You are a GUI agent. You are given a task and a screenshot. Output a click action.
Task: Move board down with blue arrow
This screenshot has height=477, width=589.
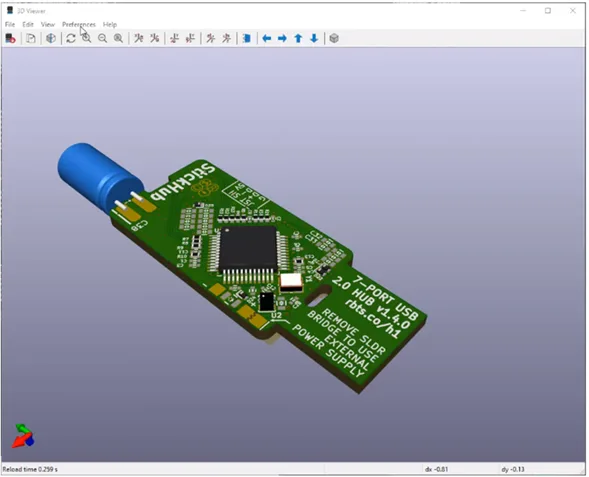click(x=314, y=38)
